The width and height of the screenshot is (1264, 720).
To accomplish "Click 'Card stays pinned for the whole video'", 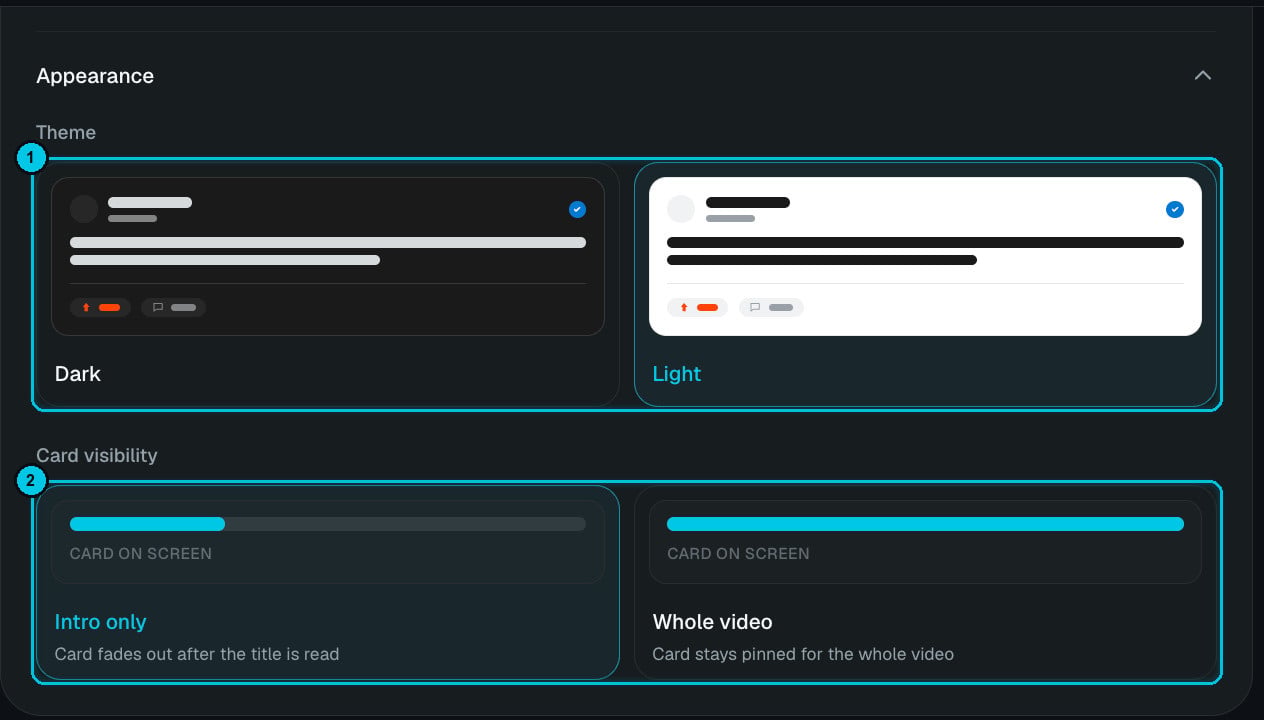I will click(x=803, y=654).
